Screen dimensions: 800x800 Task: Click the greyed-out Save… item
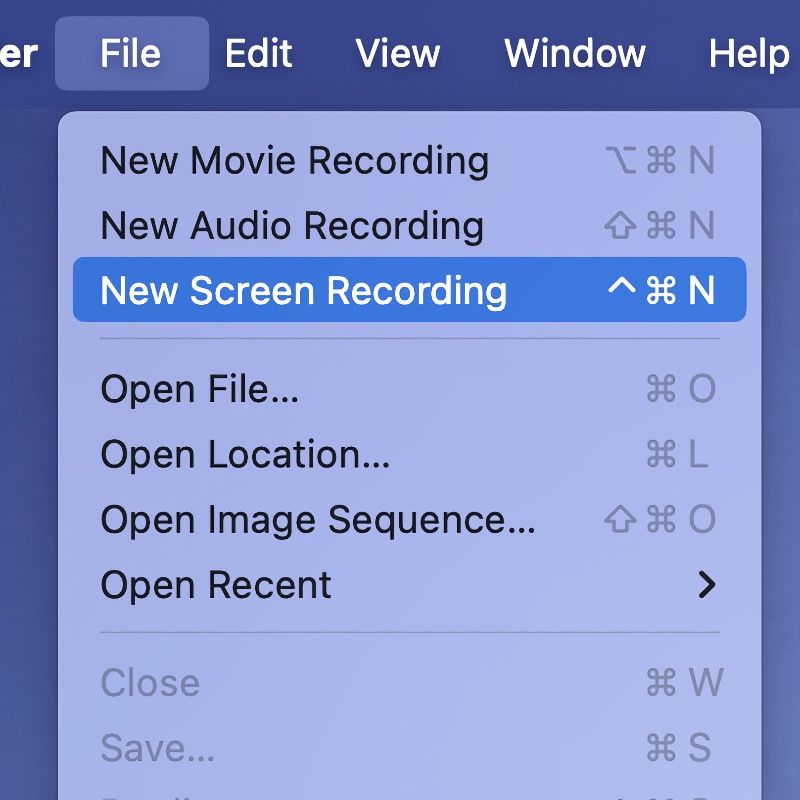[158, 748]
